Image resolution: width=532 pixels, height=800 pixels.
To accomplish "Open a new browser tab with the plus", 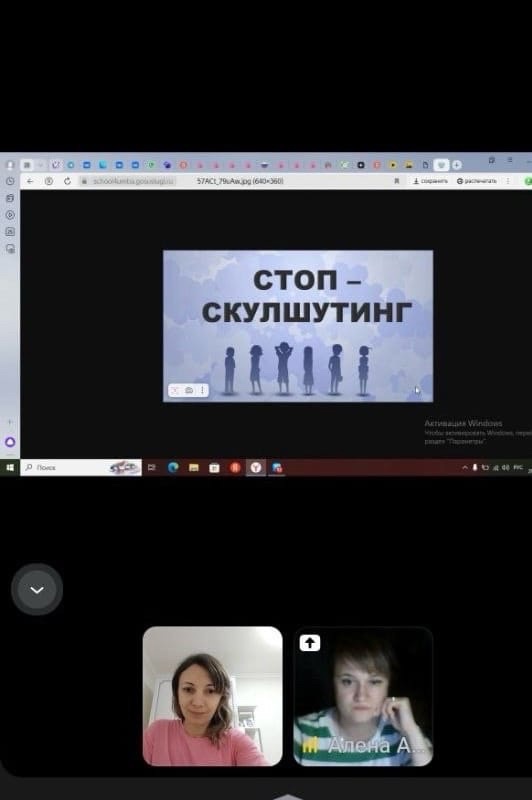I will pyautogui.click(x=457, y=165).
